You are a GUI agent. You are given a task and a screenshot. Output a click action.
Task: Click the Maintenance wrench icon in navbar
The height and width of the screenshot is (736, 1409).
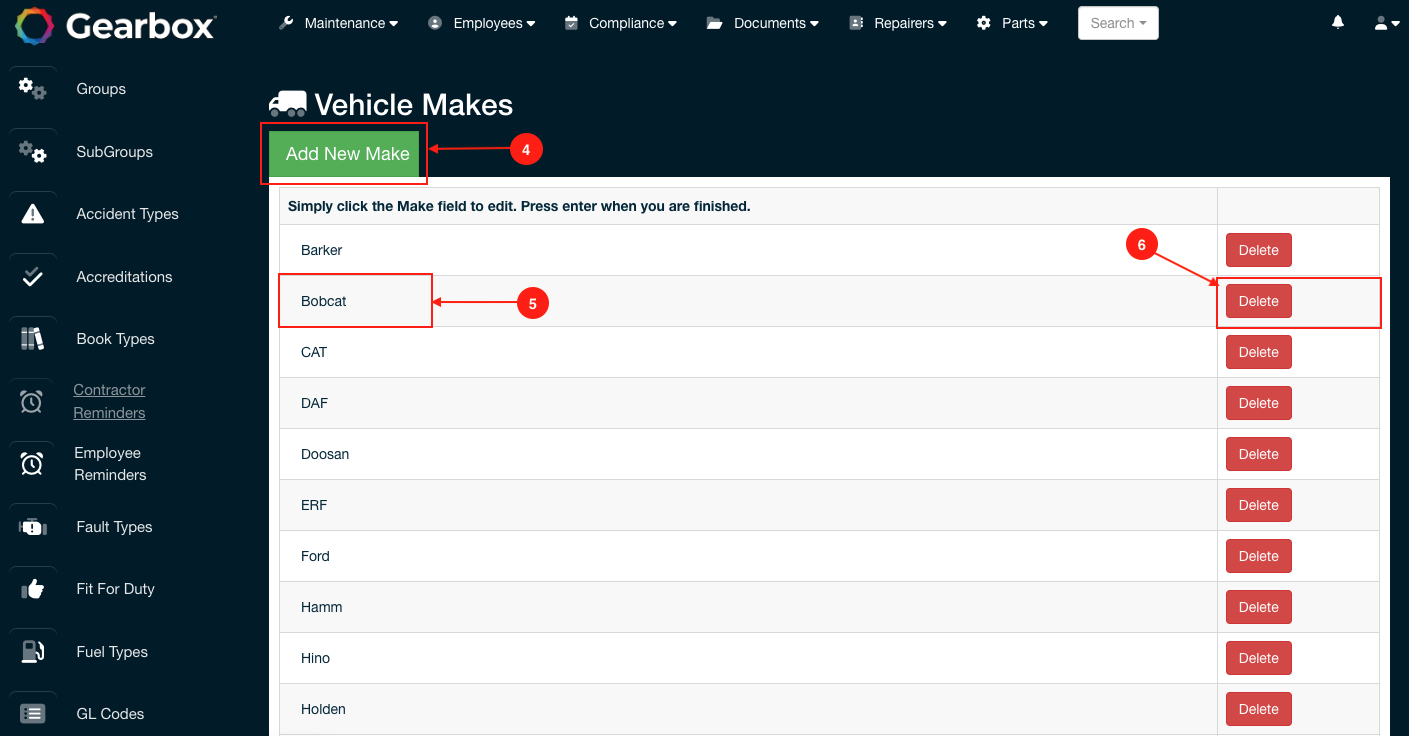point(286,23)
